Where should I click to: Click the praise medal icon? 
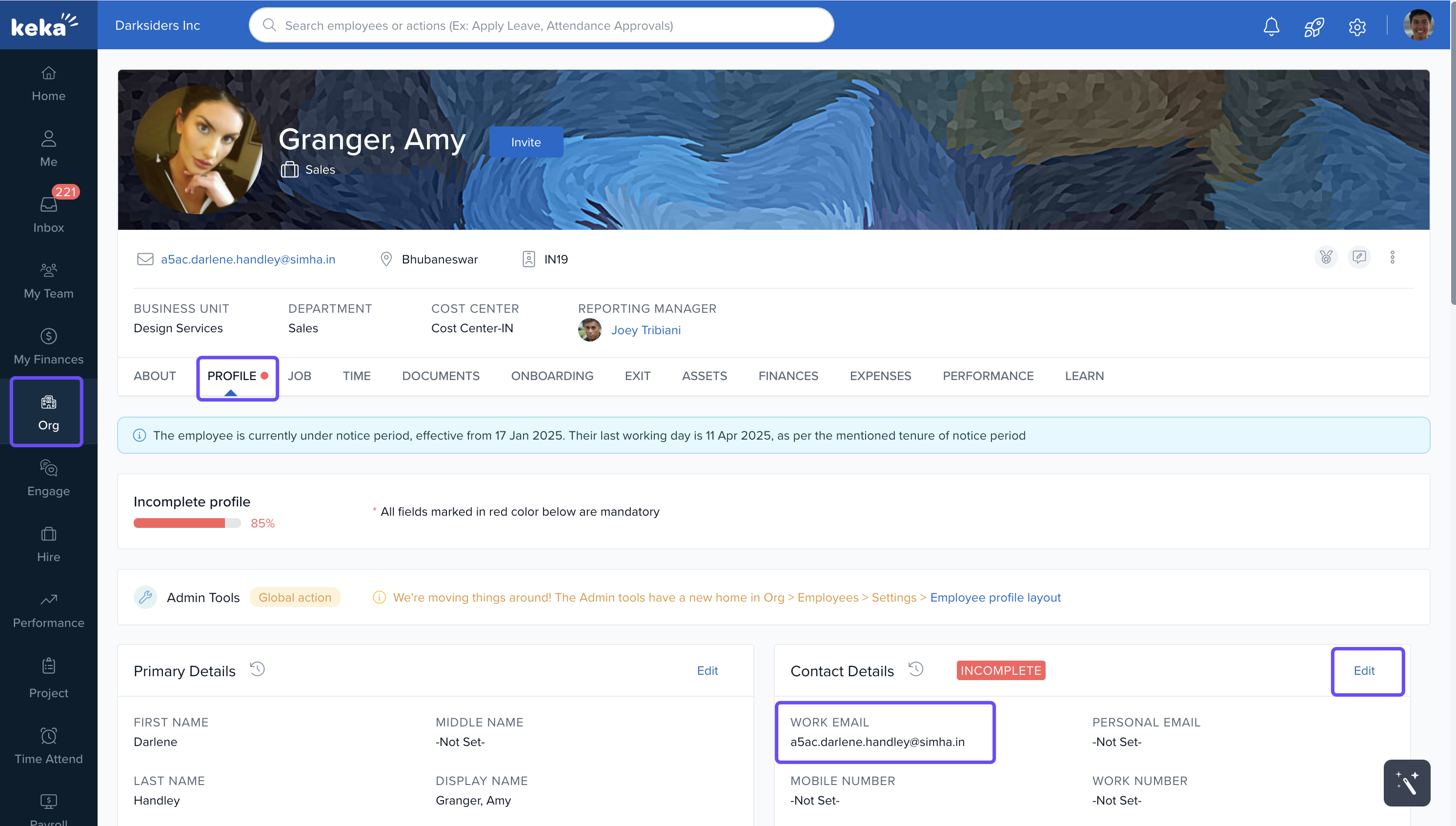coord(1326,258)
